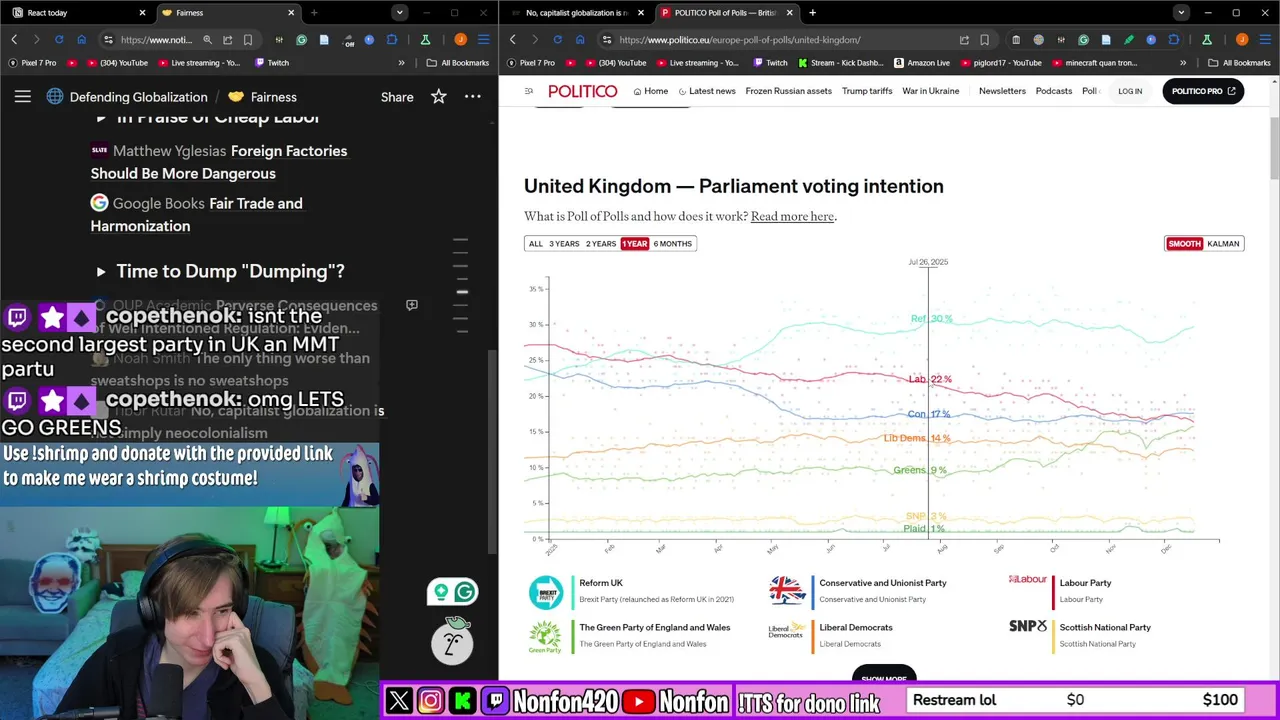
Task: Bookmark the page in left browser address bar
Action: [247, 40]
